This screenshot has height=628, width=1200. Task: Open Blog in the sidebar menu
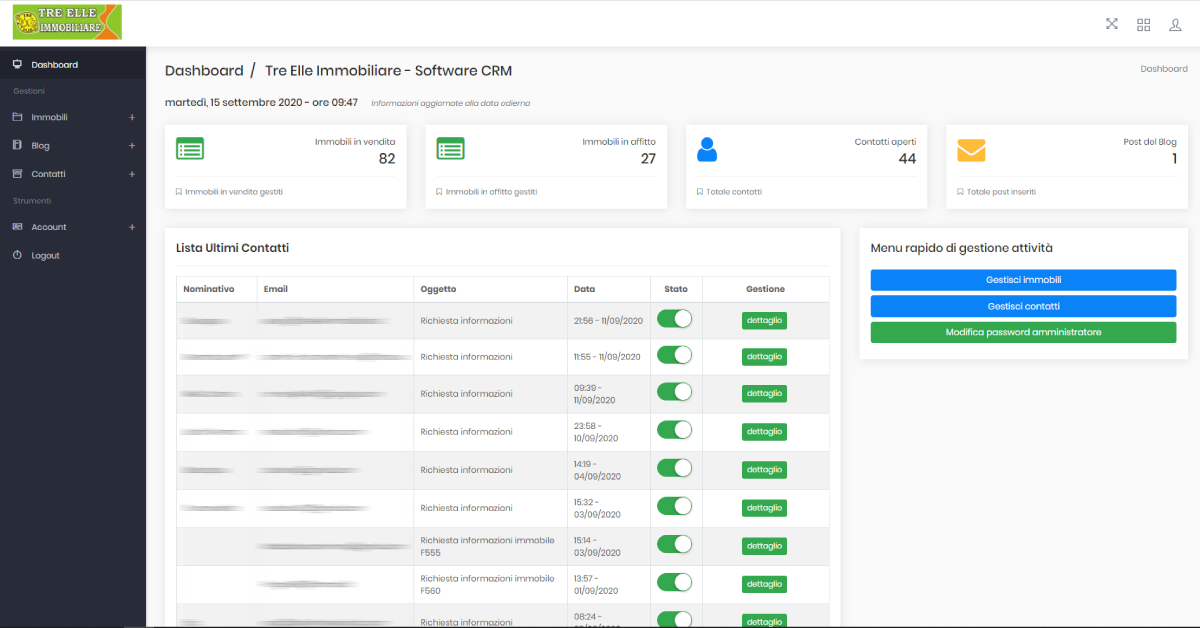pyautogui.click(x=73, y=145)
